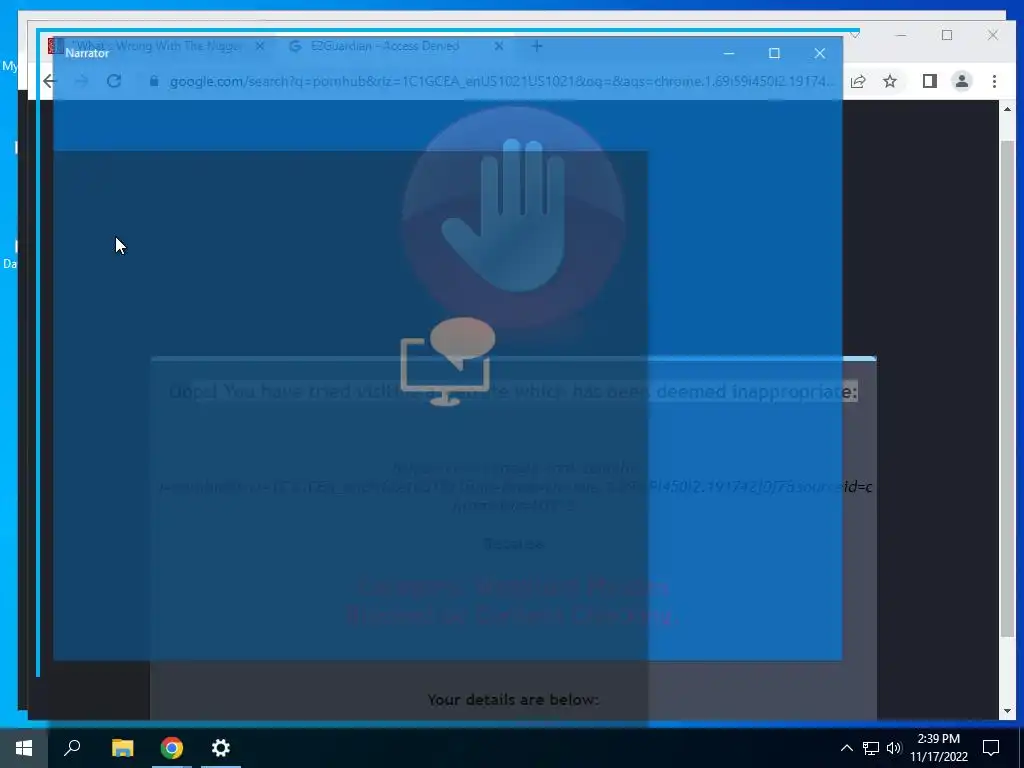Image resolution: width=1024 pixels, height=768 pixels.
Task: Open Chrome side panel
Action: click(x=929, y=81)
